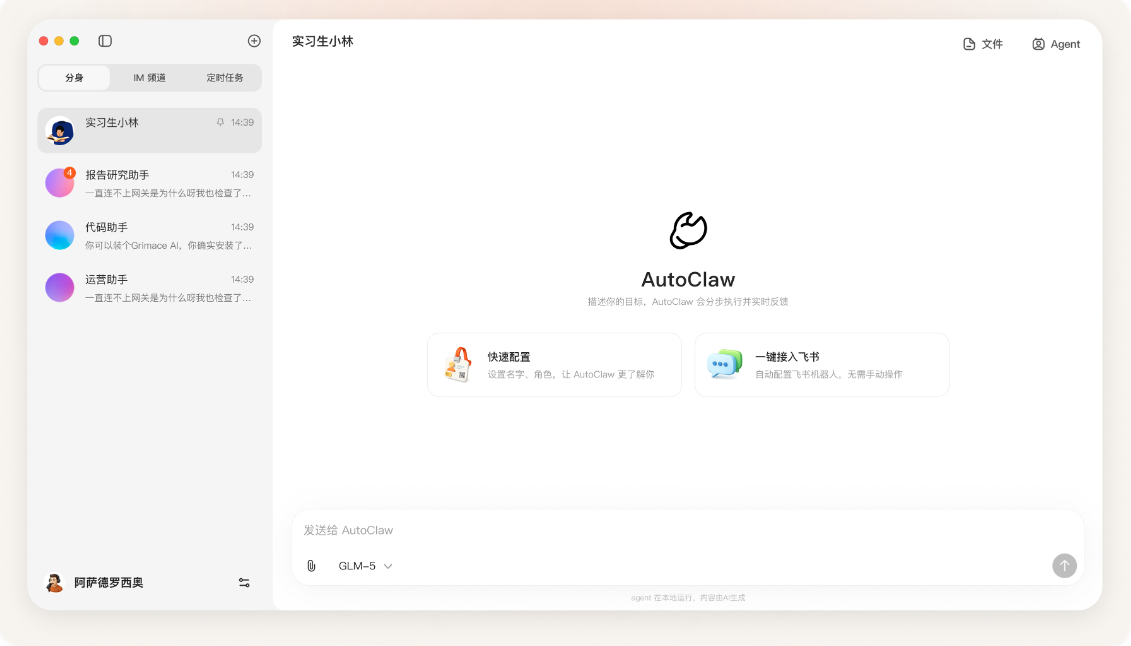Select the 报告研究助手 conversation
Screen dimensions: 1131x646
150,183
